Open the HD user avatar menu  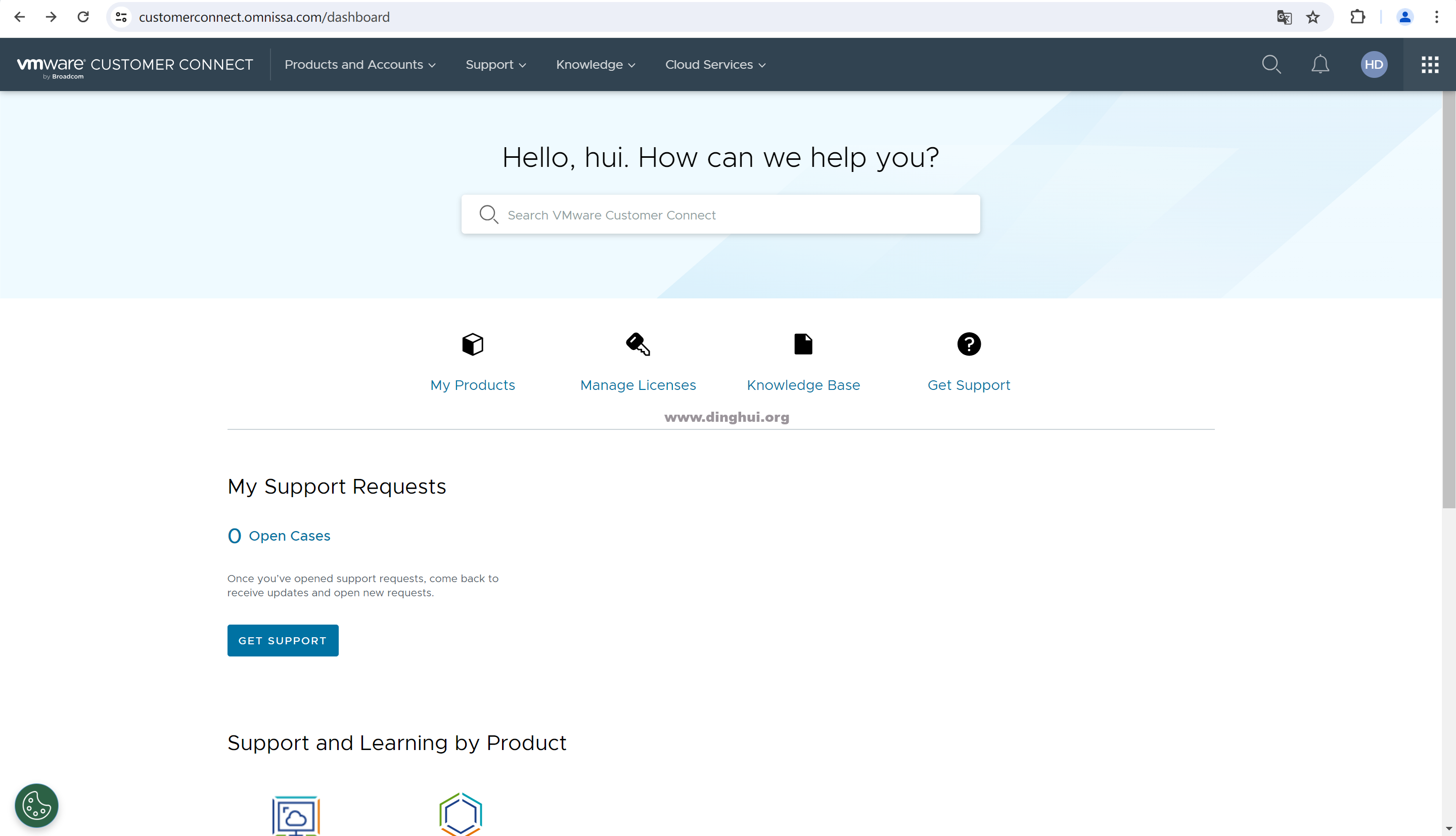pos(1374,64)
